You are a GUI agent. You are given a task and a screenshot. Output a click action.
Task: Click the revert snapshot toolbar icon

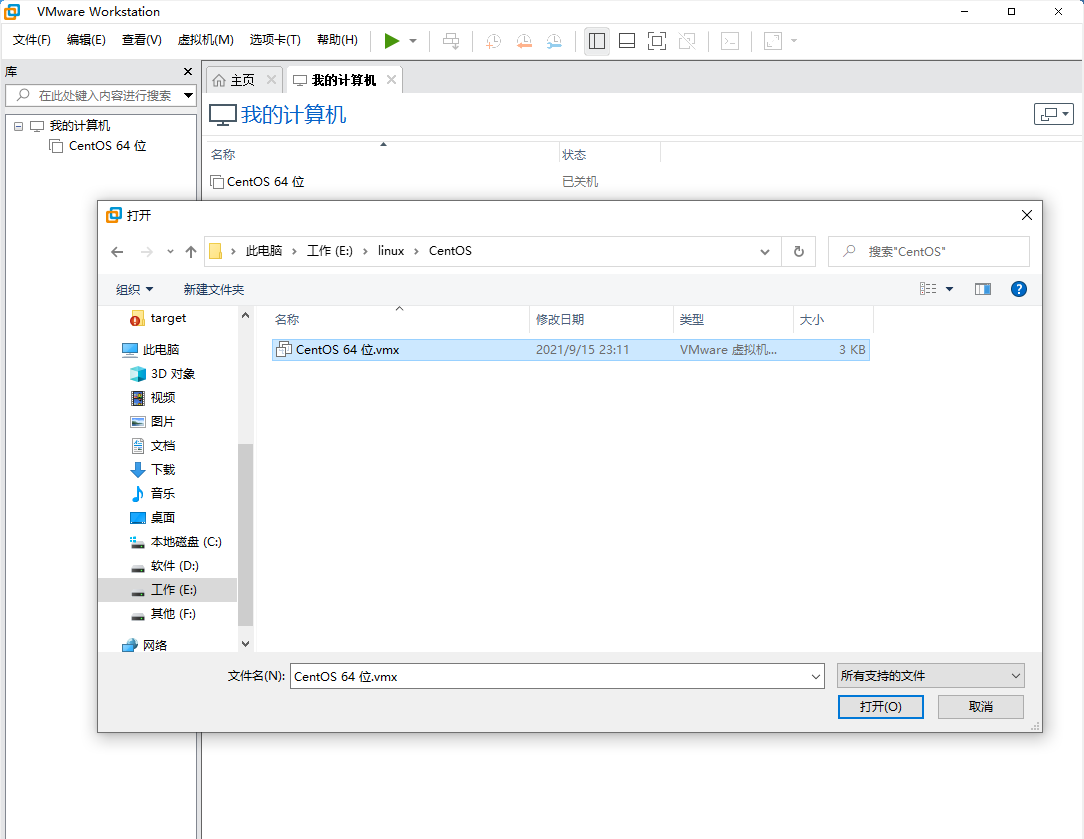tap(524, 41)
